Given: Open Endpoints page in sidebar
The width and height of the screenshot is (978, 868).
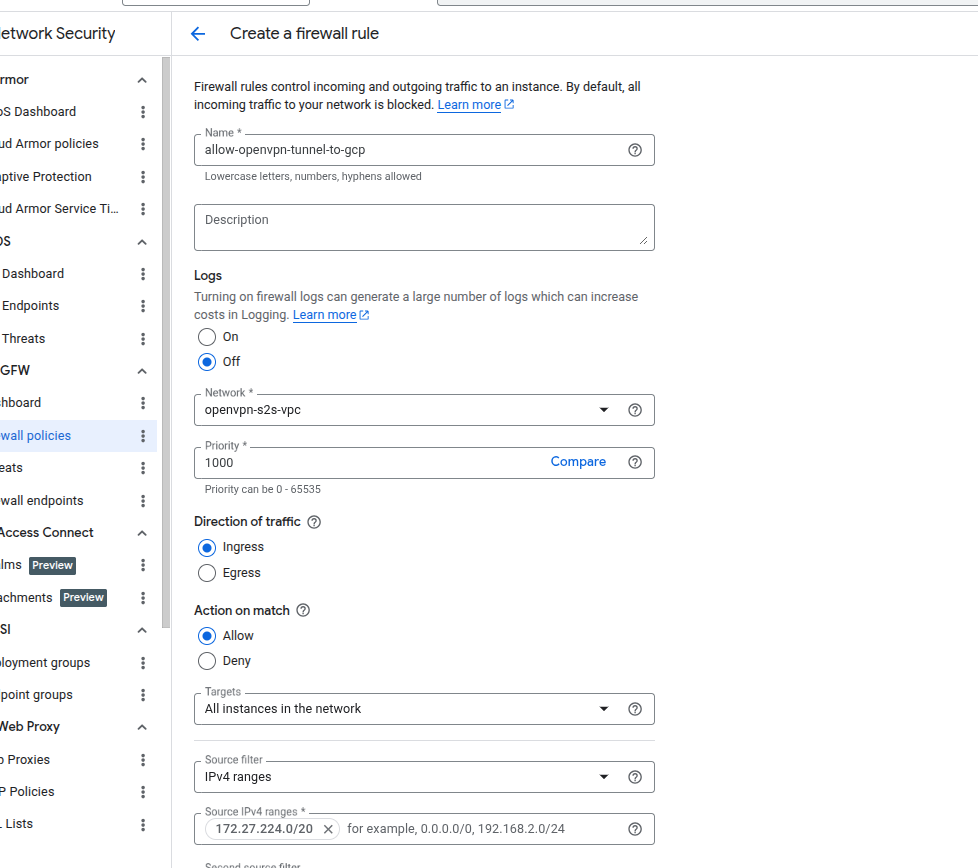Looking at the screenshot, I should click(x=31, y=306).
